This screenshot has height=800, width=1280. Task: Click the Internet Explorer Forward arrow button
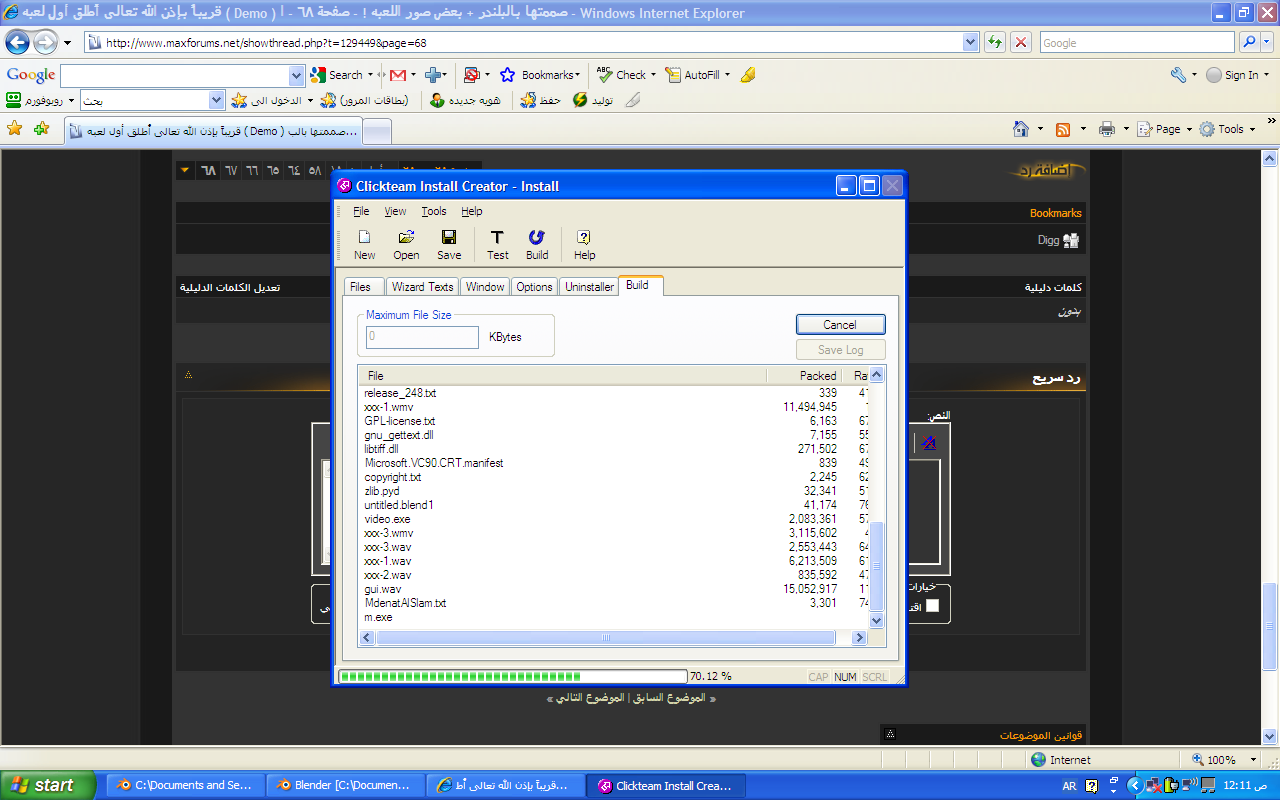point(46,43)
